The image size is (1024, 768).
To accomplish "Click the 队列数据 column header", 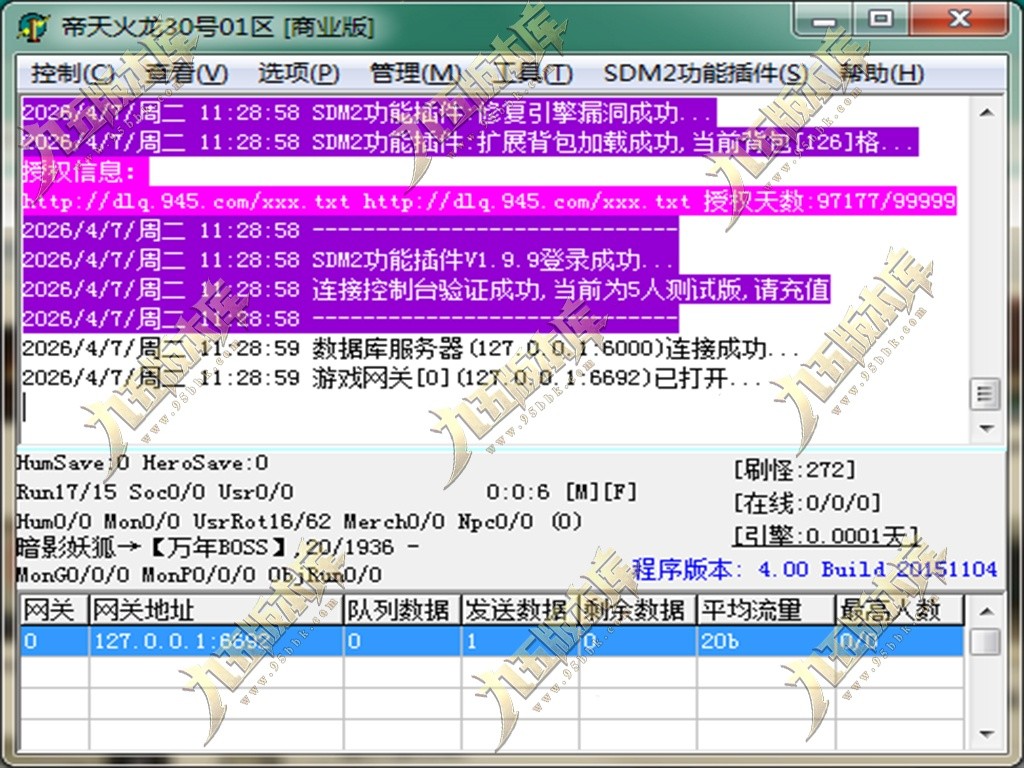I will tap(402, 611).
